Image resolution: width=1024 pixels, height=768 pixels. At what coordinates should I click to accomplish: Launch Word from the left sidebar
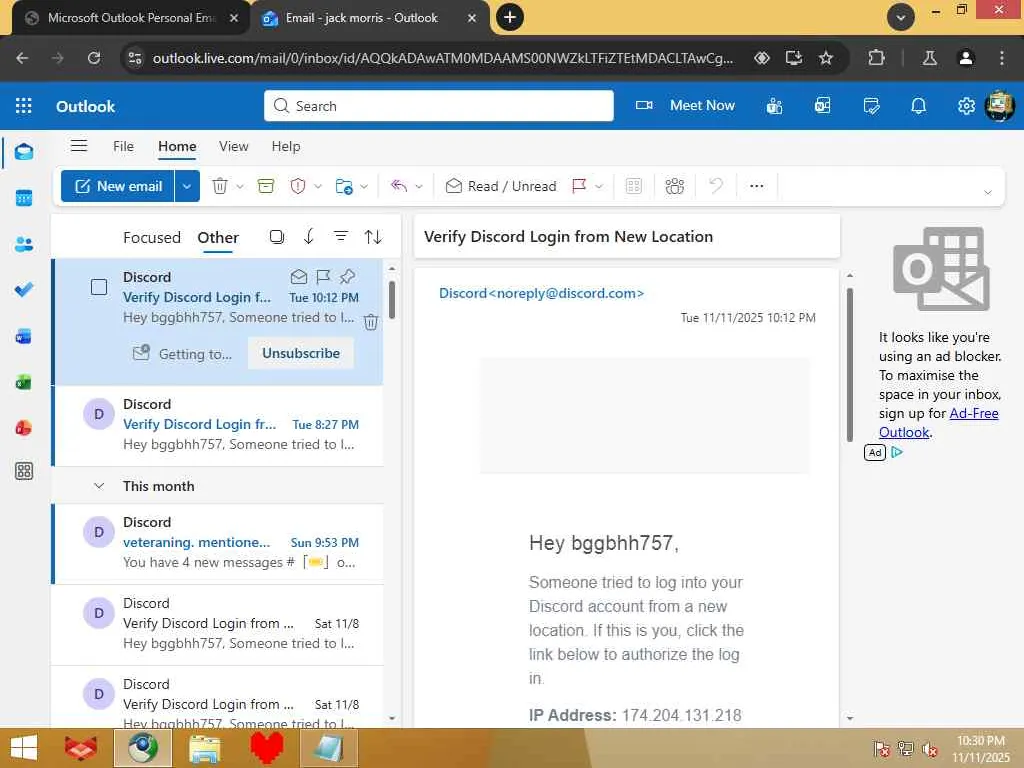[24, 336]
